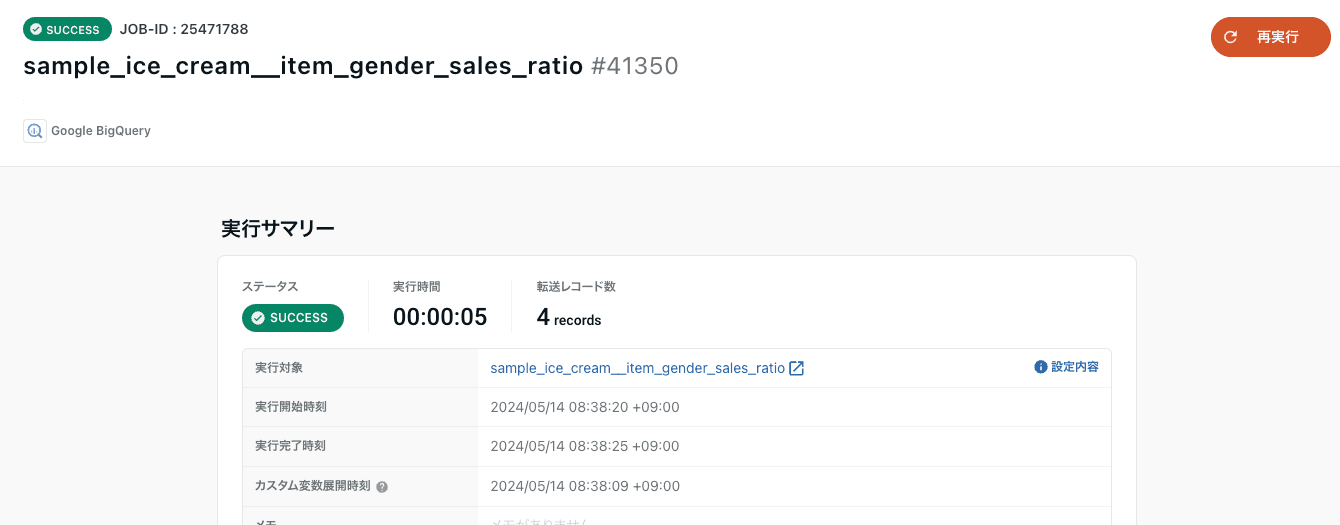The image size is (1340, 525).
Task: Click the info icon beside 設定内容
Action: (1040, 367)
